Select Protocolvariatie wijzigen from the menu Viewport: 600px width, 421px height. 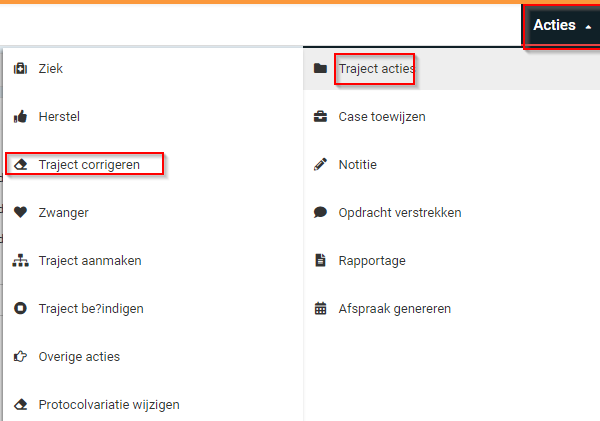109,404
